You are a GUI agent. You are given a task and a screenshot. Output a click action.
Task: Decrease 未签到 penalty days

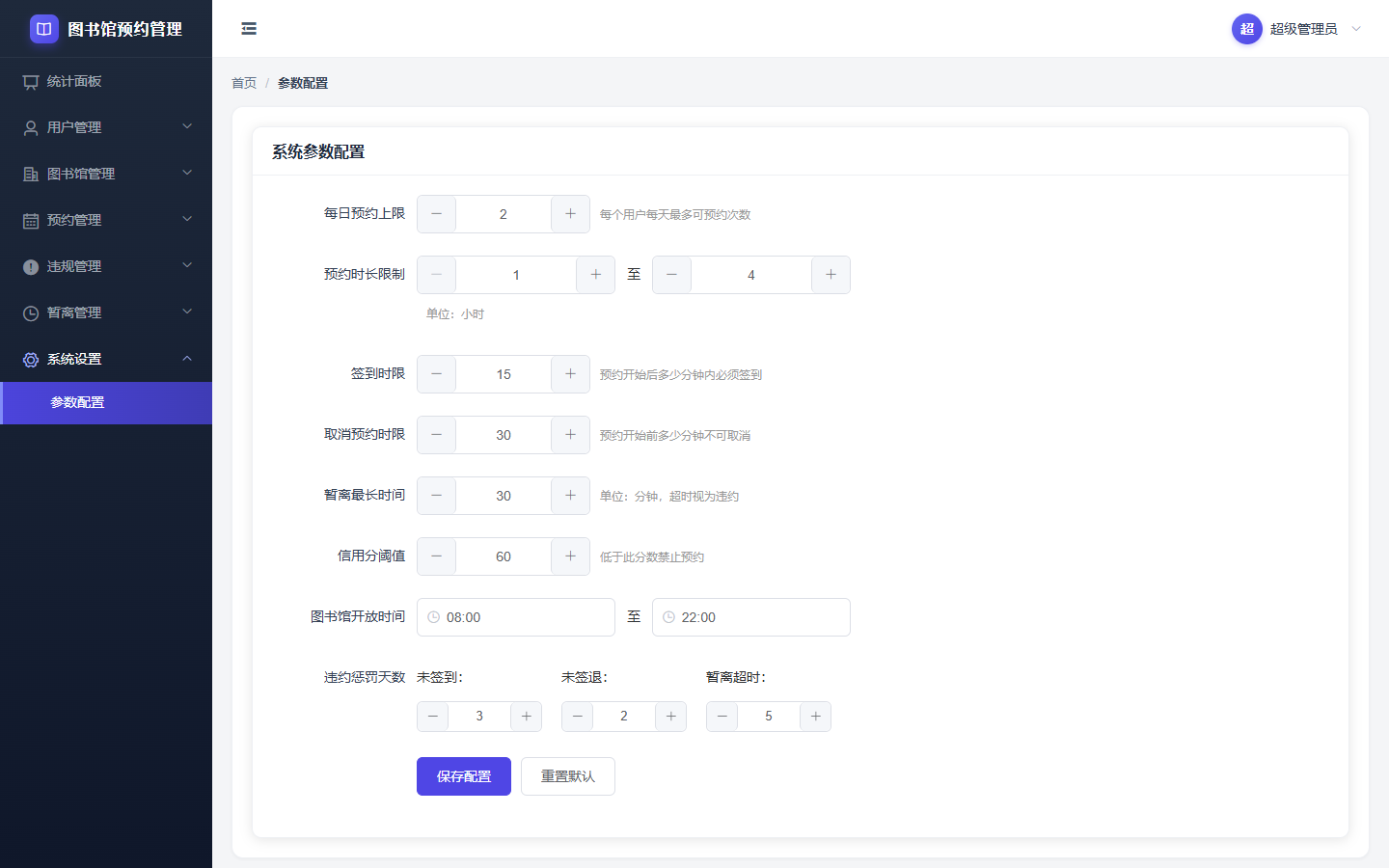pos(433,717)
